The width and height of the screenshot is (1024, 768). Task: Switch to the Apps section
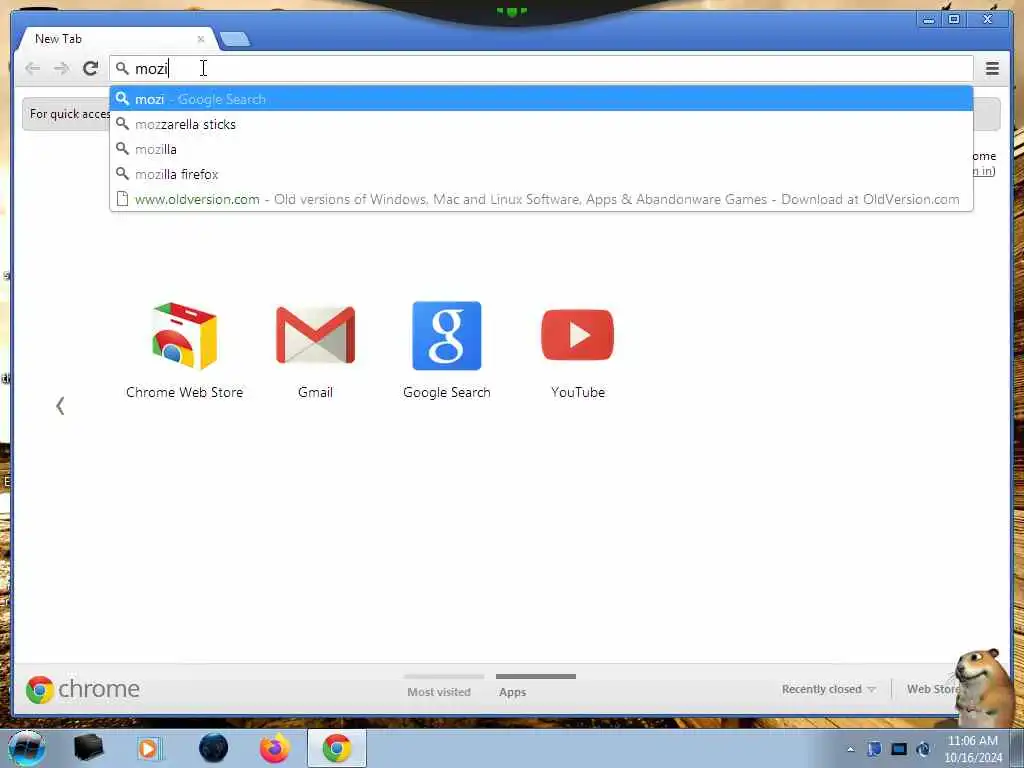pyautogui.click(x=513, y=692)
